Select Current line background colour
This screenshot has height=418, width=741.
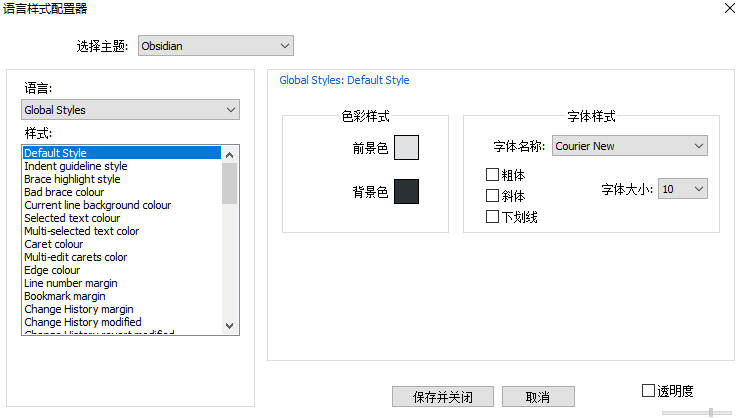[122, 205]
